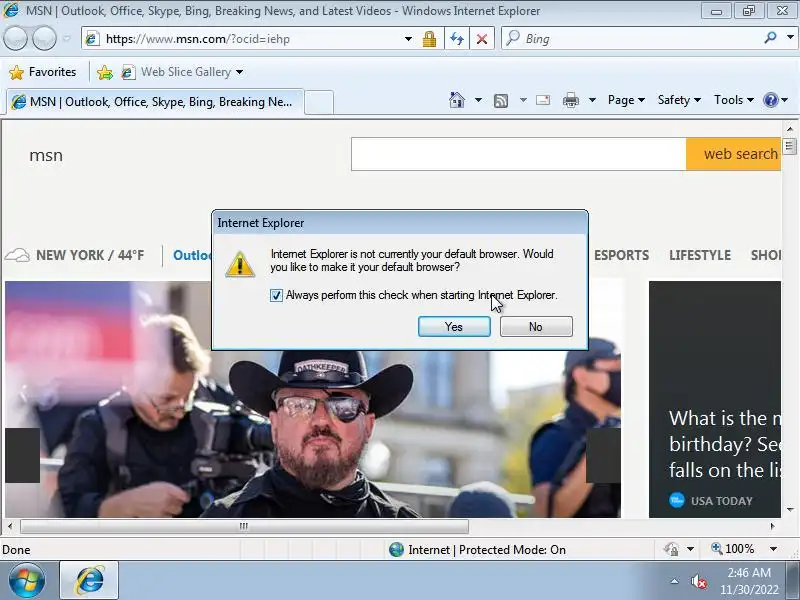Click the Internet Explorer taskbar icon

click(90, 581)
